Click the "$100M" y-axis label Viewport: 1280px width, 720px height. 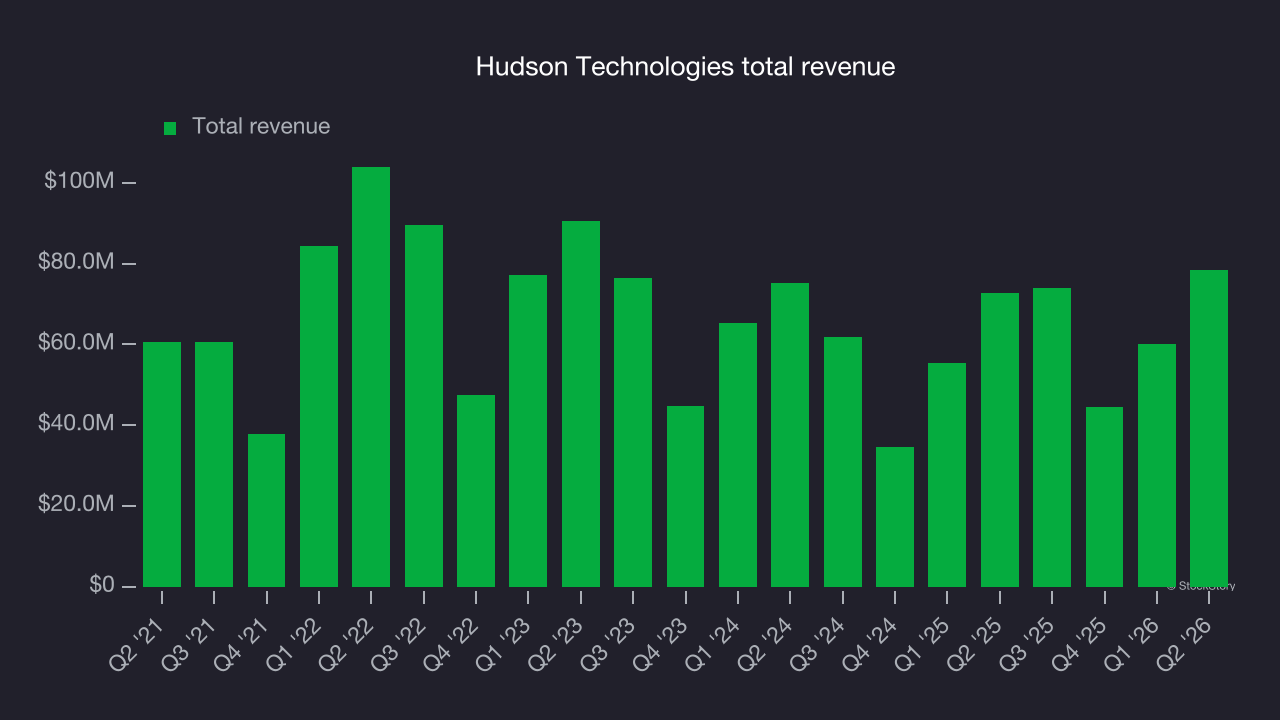[79, 182]
